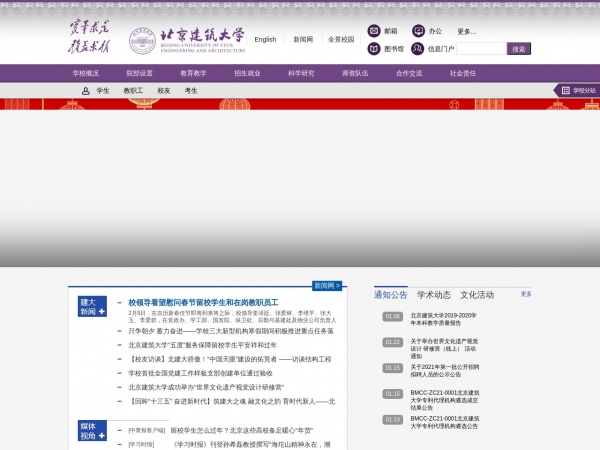Open the 科学研究 menu
Viewport: 600px width, 450px height.
301,73
